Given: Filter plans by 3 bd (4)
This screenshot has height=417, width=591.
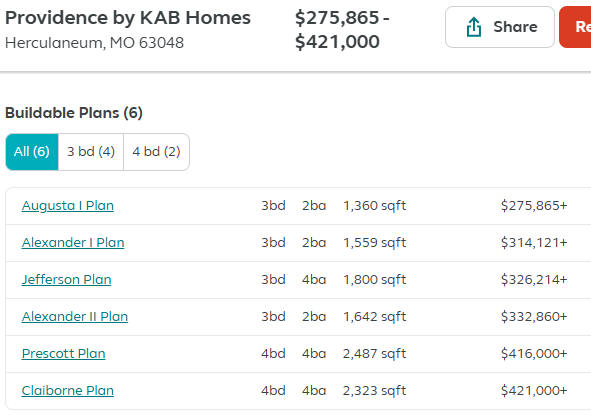Looking at the screenshot, I should click(x=91, y=152).
